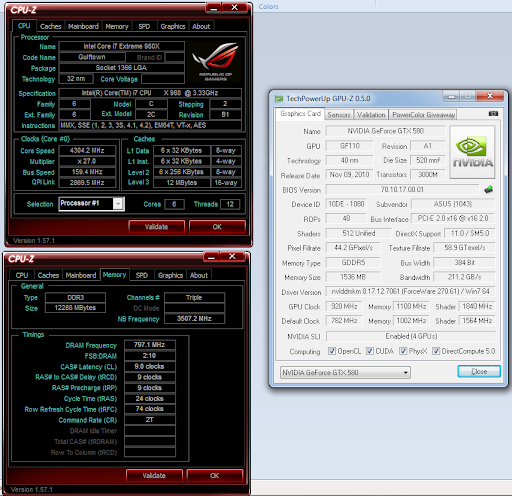Screen dimensions: 512x496
Task: Click OK in the bottom CPU-Z window
Action: pos(215,475)
